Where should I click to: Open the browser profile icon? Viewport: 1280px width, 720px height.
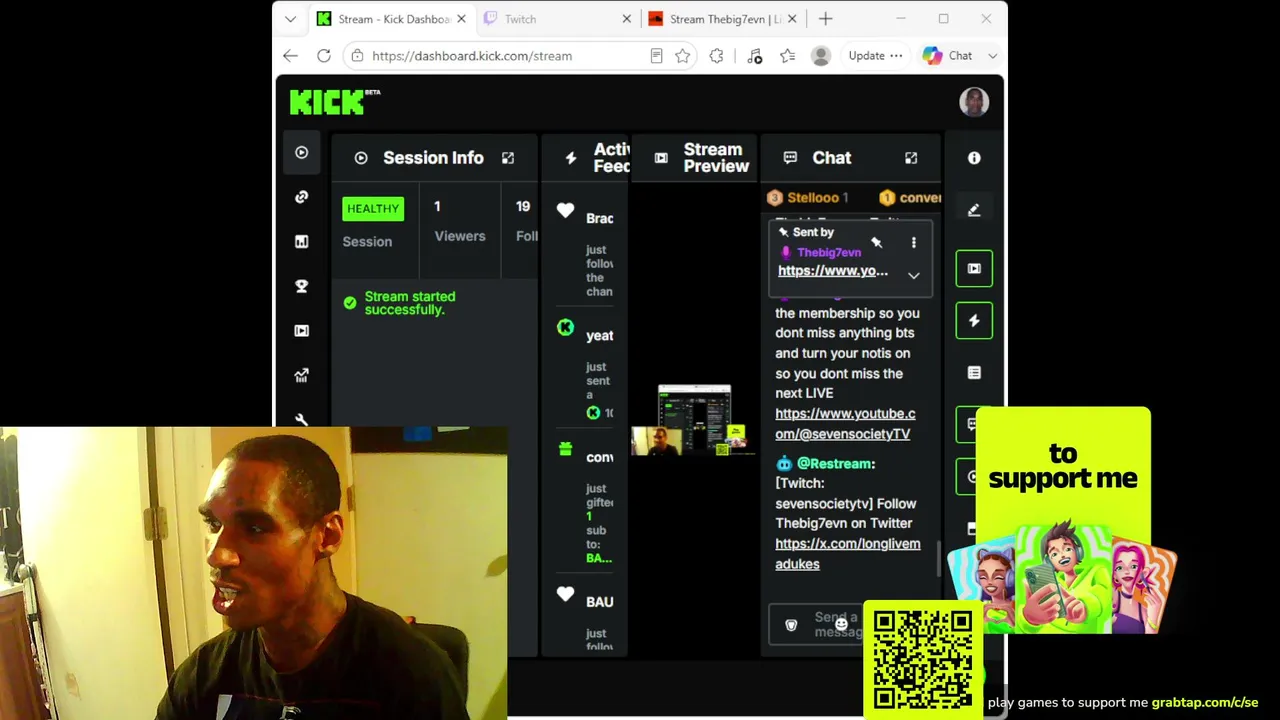point(821,56)
